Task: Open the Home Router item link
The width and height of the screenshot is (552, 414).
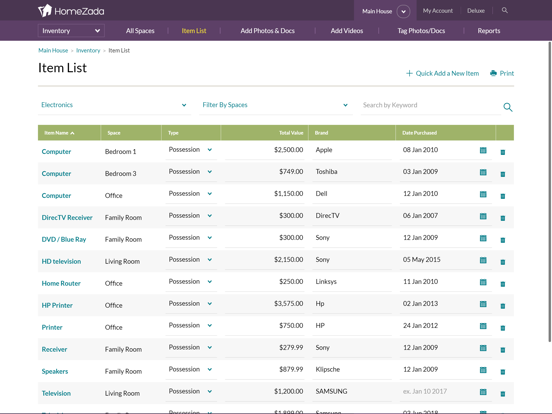Action: click(x=61, y=283)
